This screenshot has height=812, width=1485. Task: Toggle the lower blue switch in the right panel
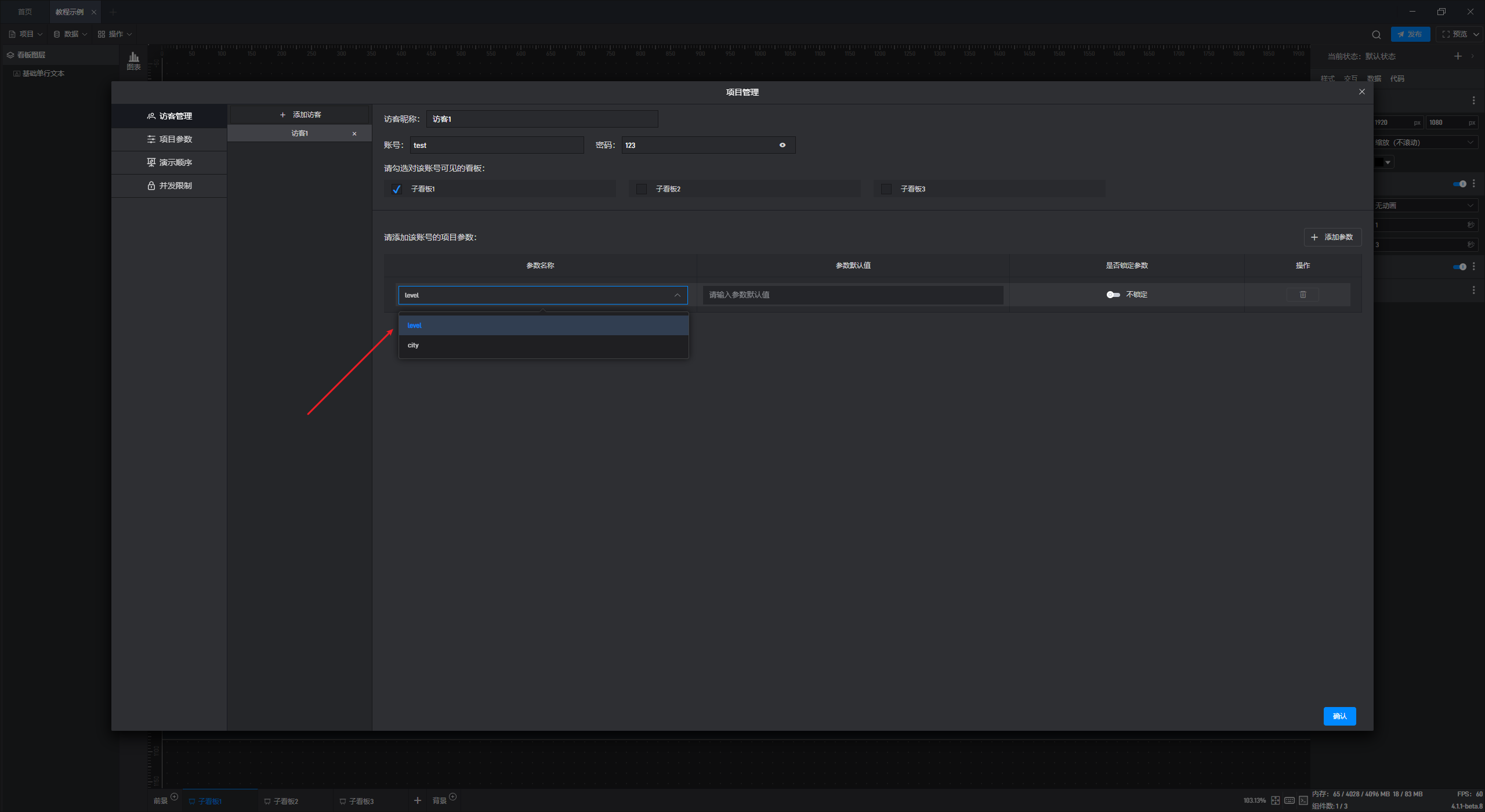click(1459, 267)
